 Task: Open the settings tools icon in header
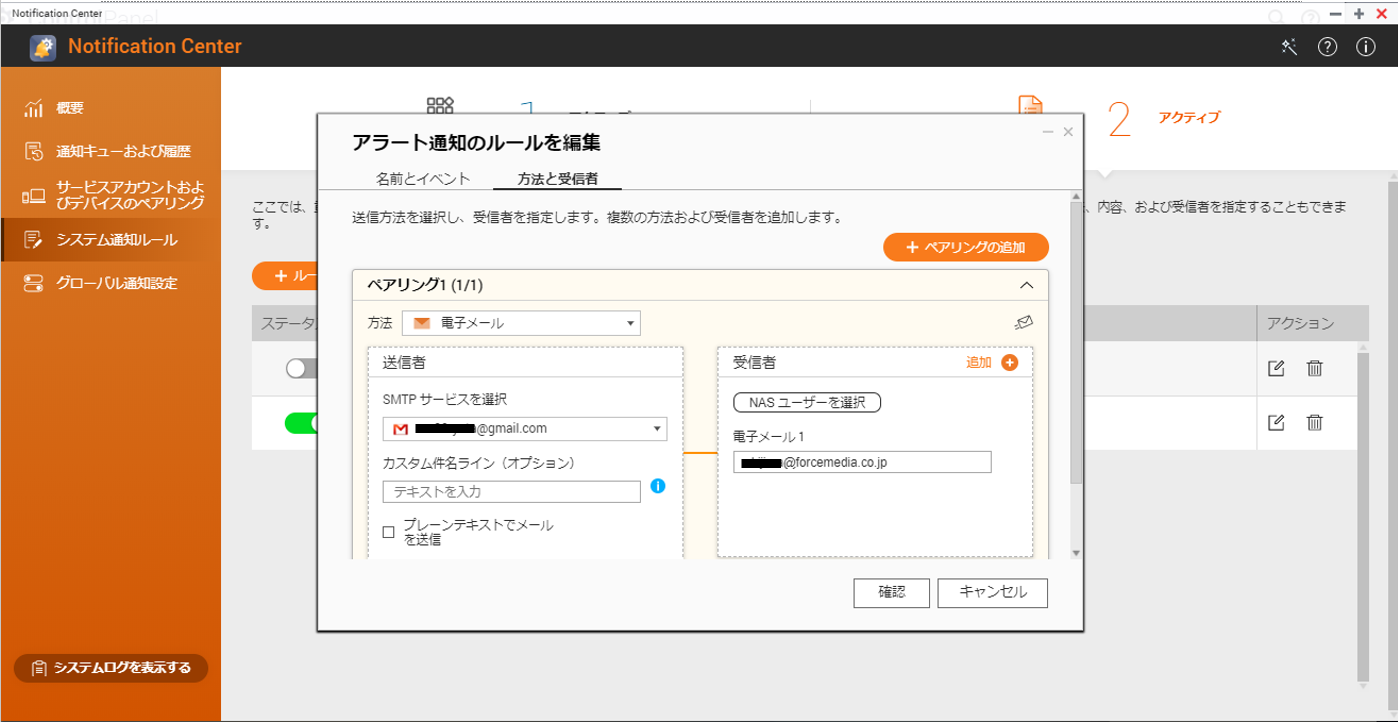(x=1289, y=47)
